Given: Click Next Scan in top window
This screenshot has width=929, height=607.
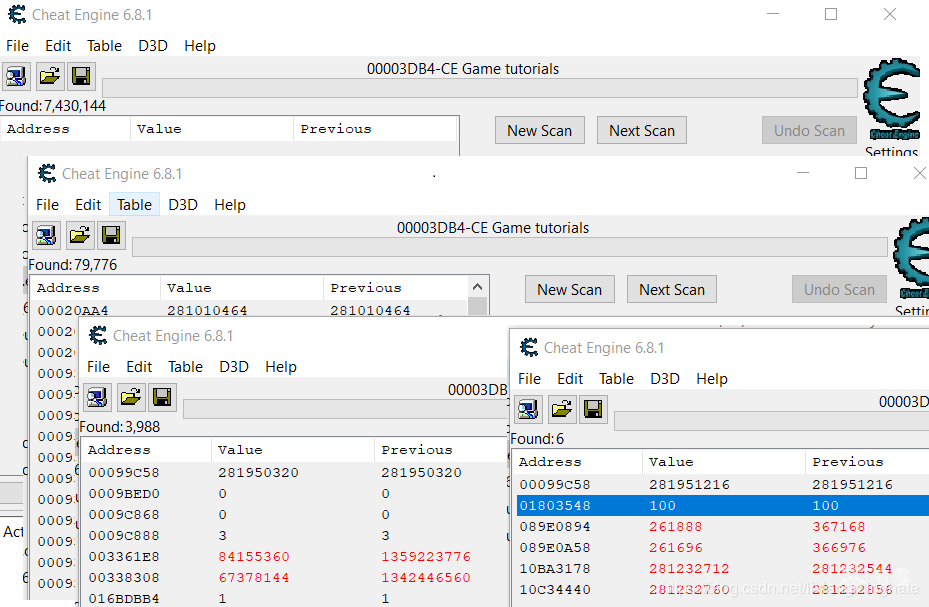Looking at the screenshot, I should tap(642, 130).
